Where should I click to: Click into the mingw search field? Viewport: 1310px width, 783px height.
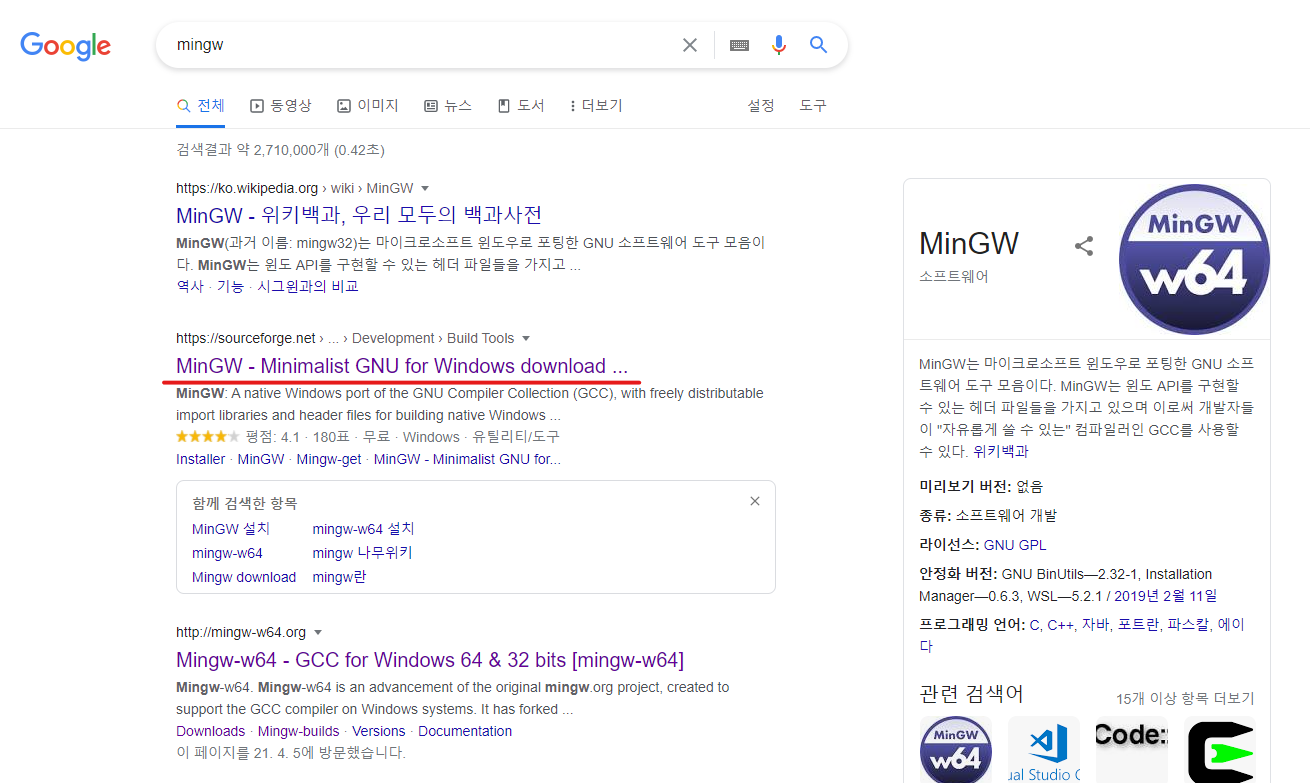(420, 45)
